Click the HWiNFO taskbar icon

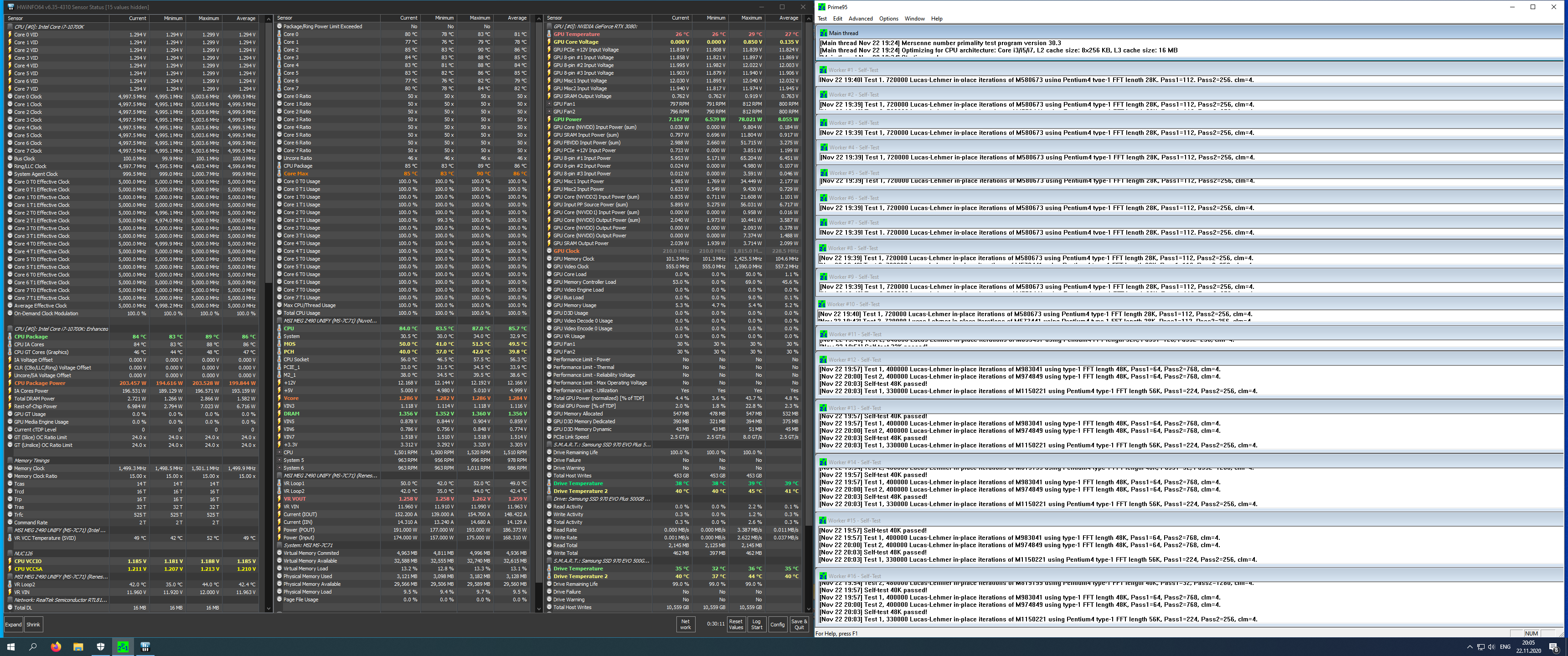(145, 647)
